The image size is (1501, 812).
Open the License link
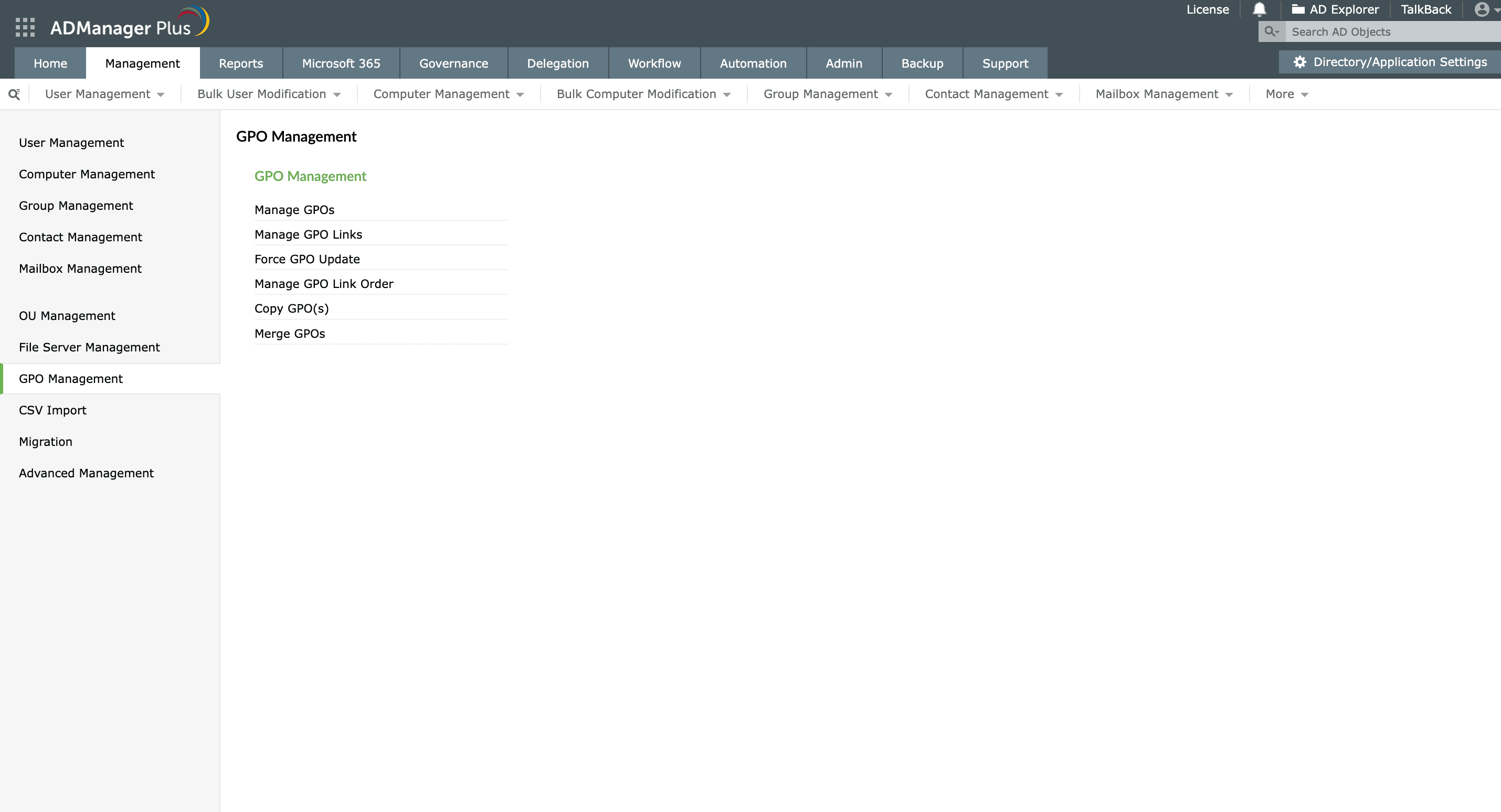[1207, 9]
